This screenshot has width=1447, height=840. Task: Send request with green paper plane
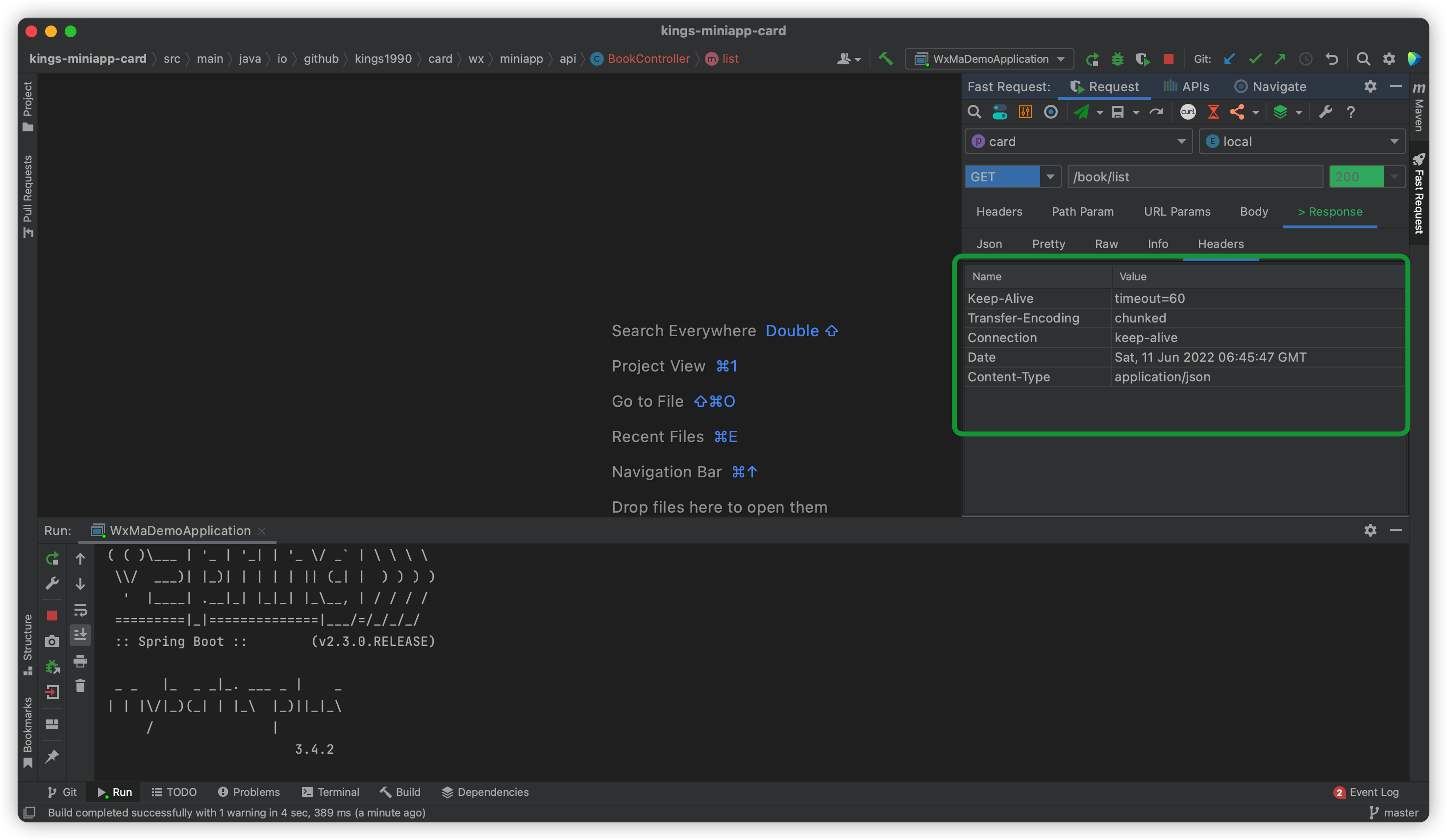point(1081,112)
